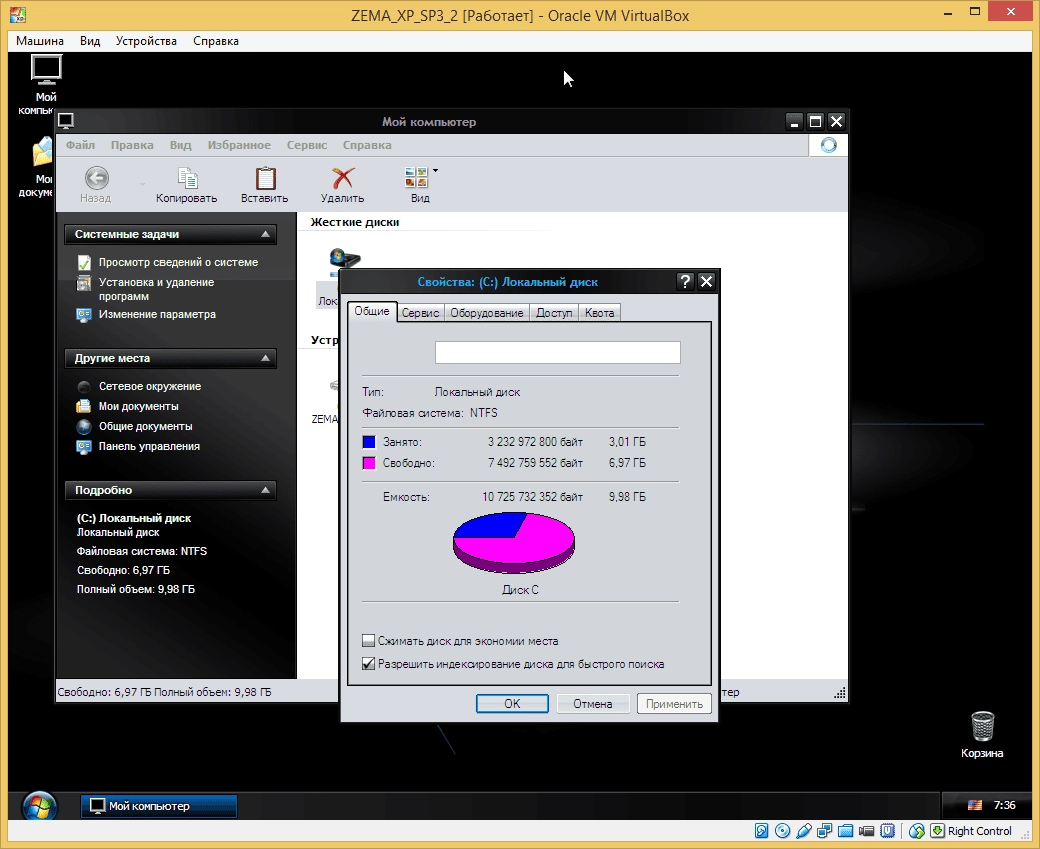This screenshot has width=1040, height=849.
Task: Collapse the Другие места panel
Action: click(265, 358)
